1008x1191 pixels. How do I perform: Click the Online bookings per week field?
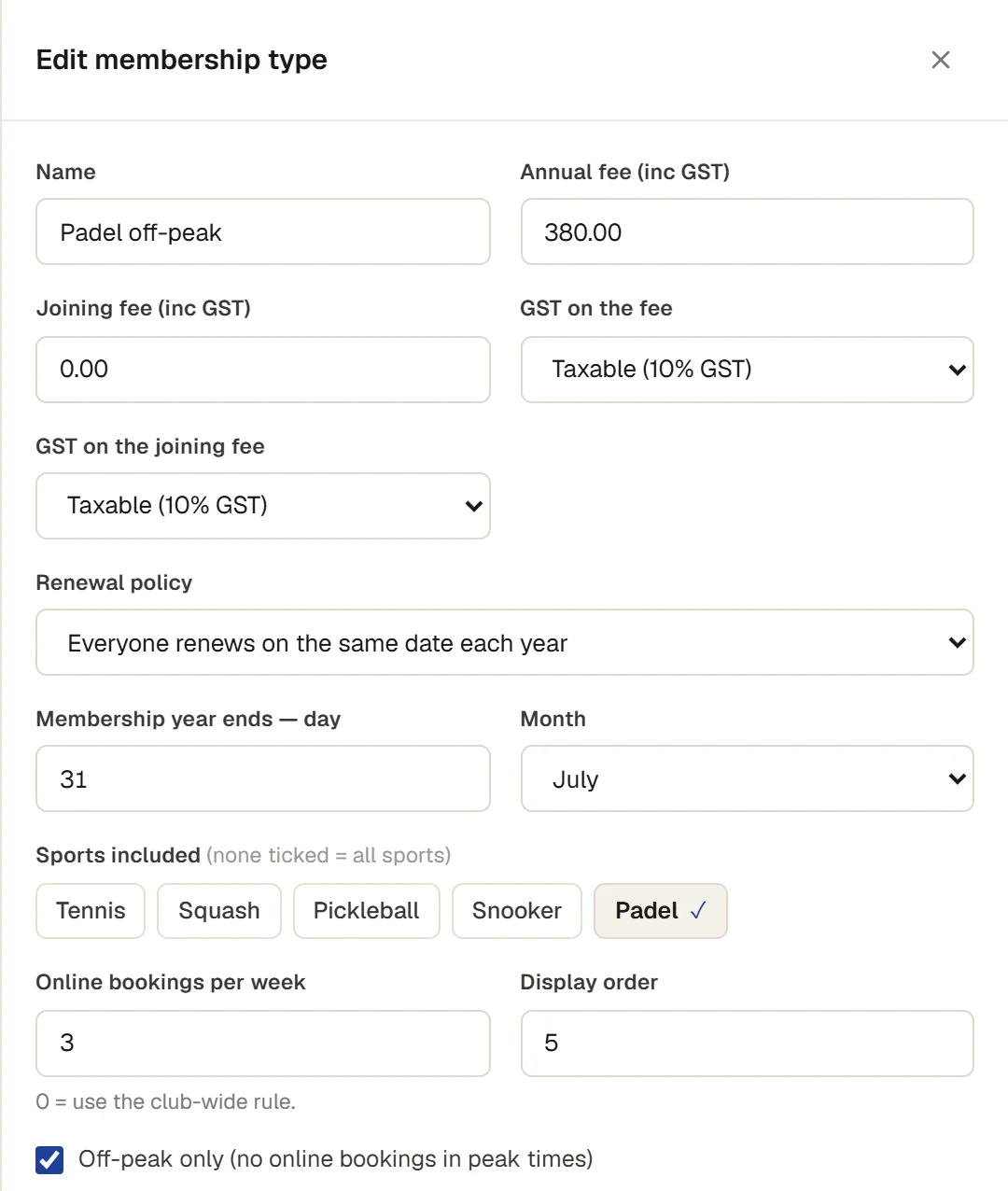263,1044
